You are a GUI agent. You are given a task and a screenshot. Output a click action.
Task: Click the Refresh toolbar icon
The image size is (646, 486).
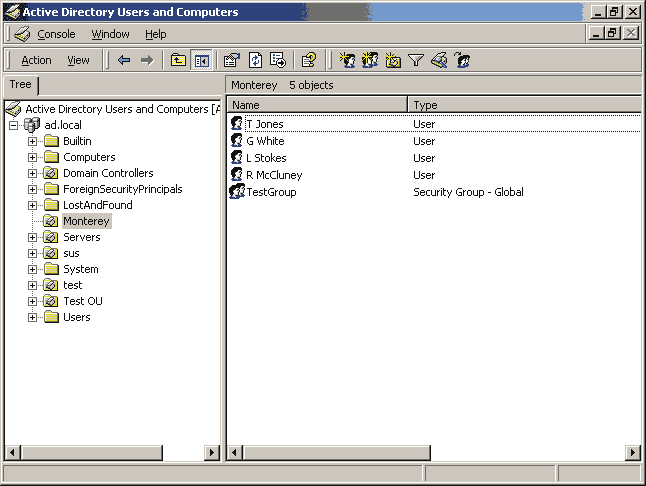tap(255, 60)
